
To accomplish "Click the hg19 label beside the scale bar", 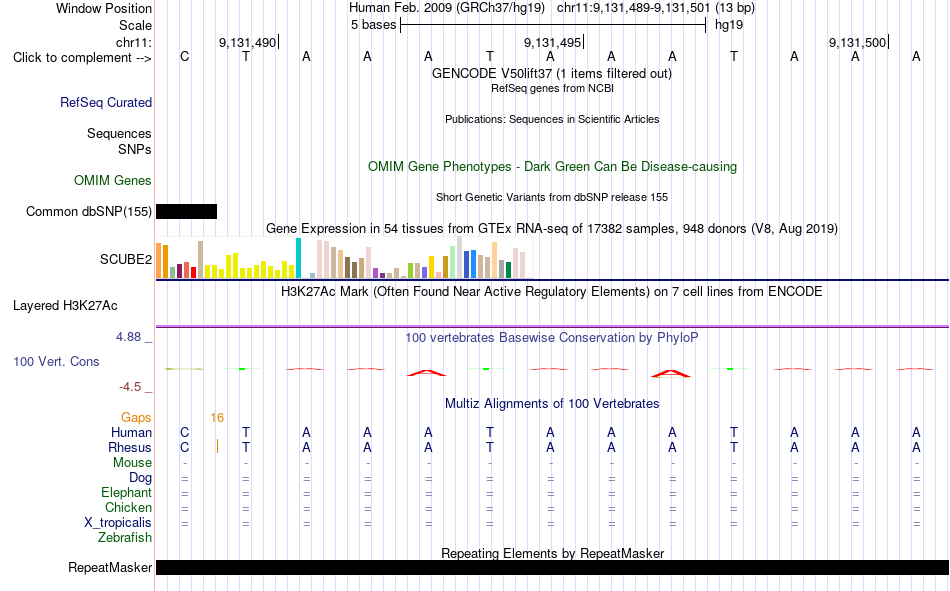I will point(729,25).
